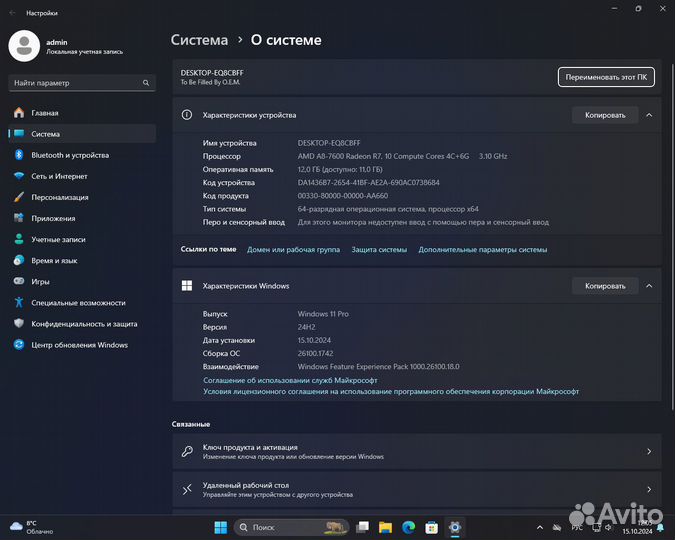Click the Код продукта value 00330-80000-00000-AA660

343,196
